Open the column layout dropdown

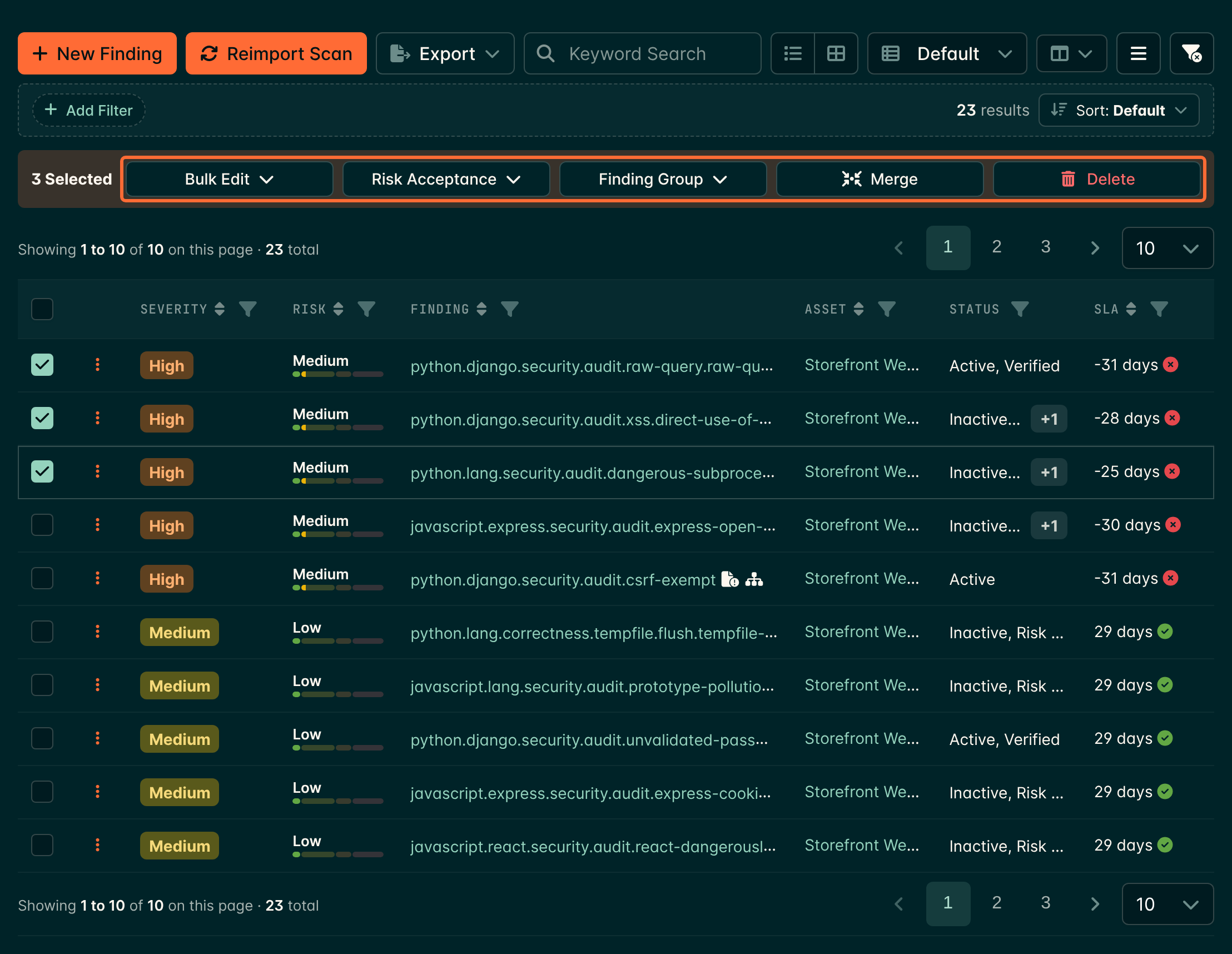pyautogui.click(x=1071, y=53)
